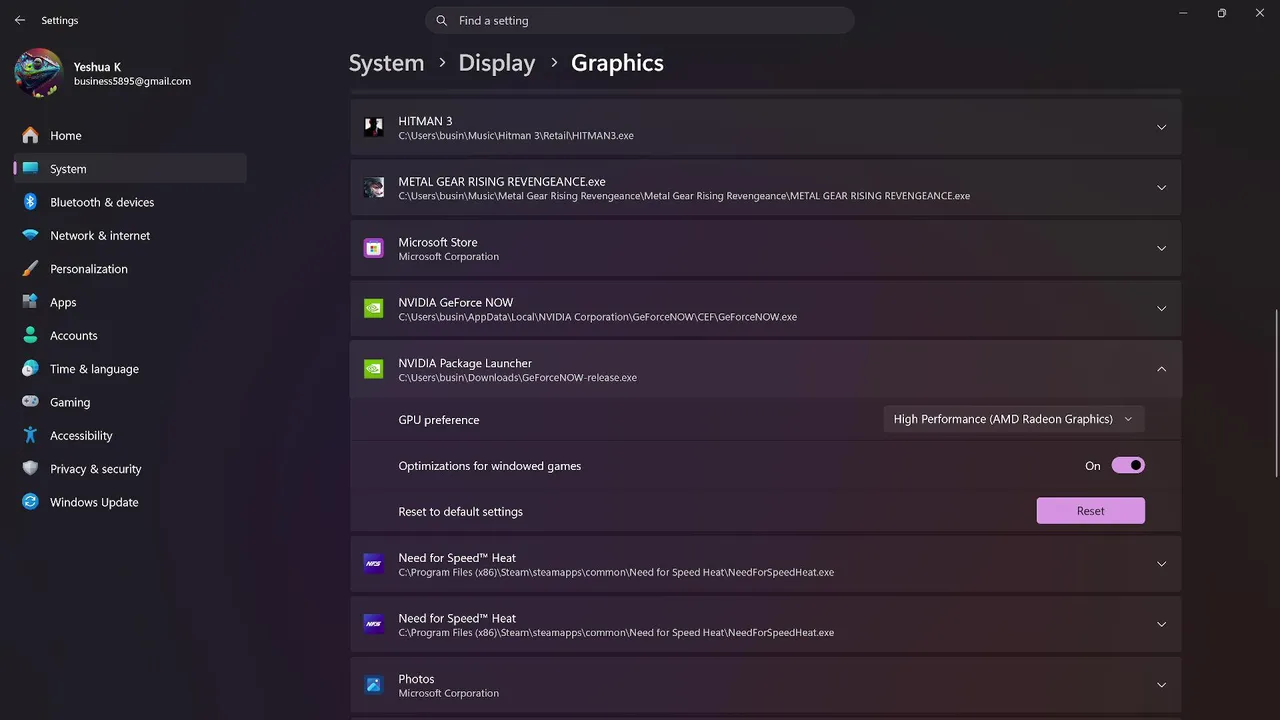Expand the first Need for Speed Heat chevron
The width and height of the screenshot is (1280, 720).
coord(1161,564)
